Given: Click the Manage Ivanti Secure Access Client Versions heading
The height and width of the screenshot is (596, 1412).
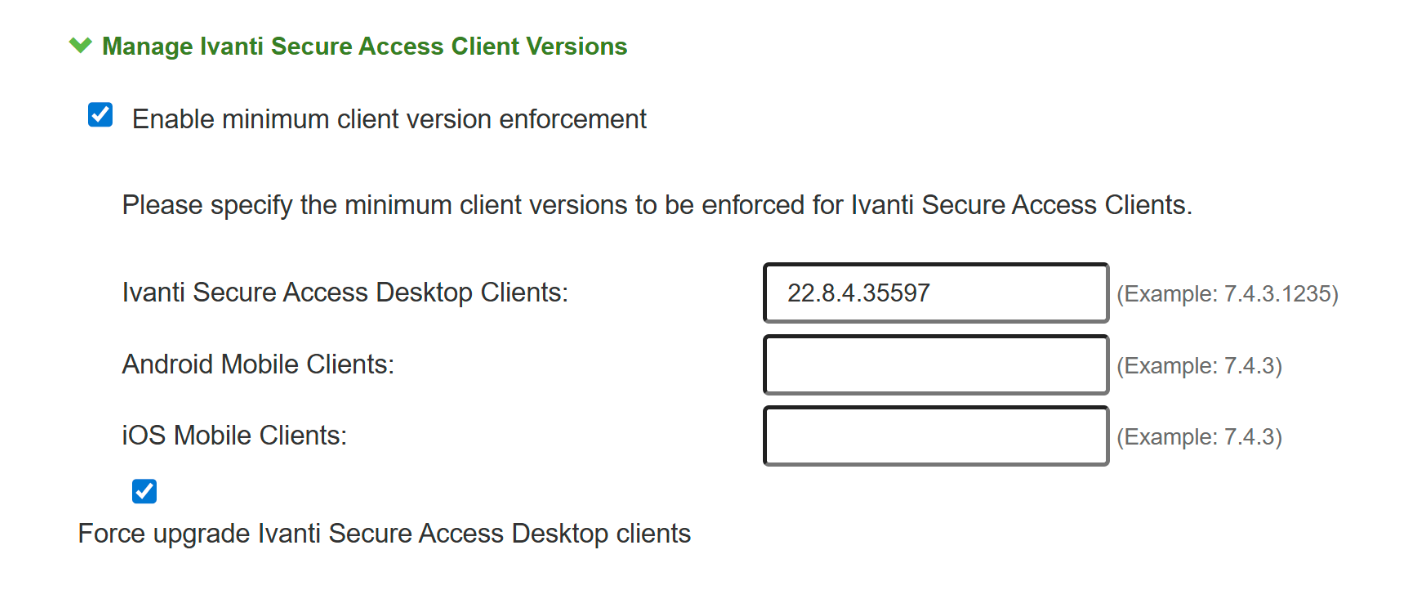Looking at the screenshot, I should click(x=364, y=46).
